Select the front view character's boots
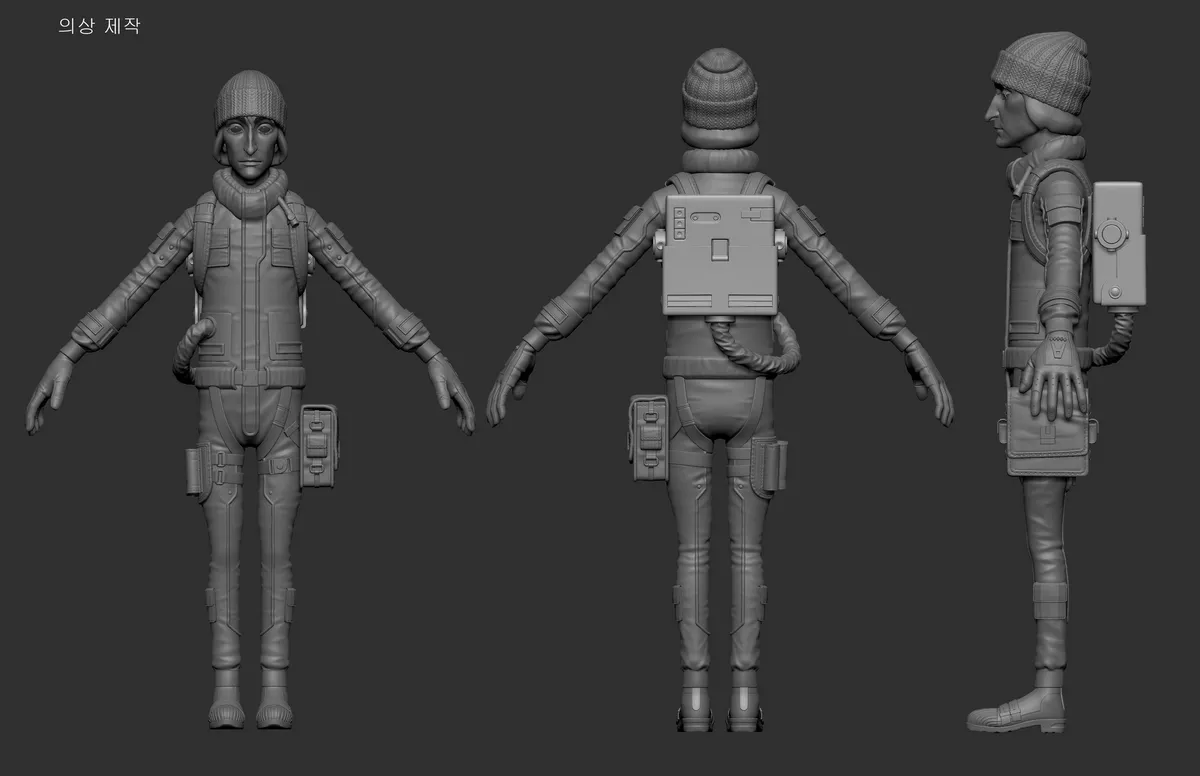 [x=251, y=700]
